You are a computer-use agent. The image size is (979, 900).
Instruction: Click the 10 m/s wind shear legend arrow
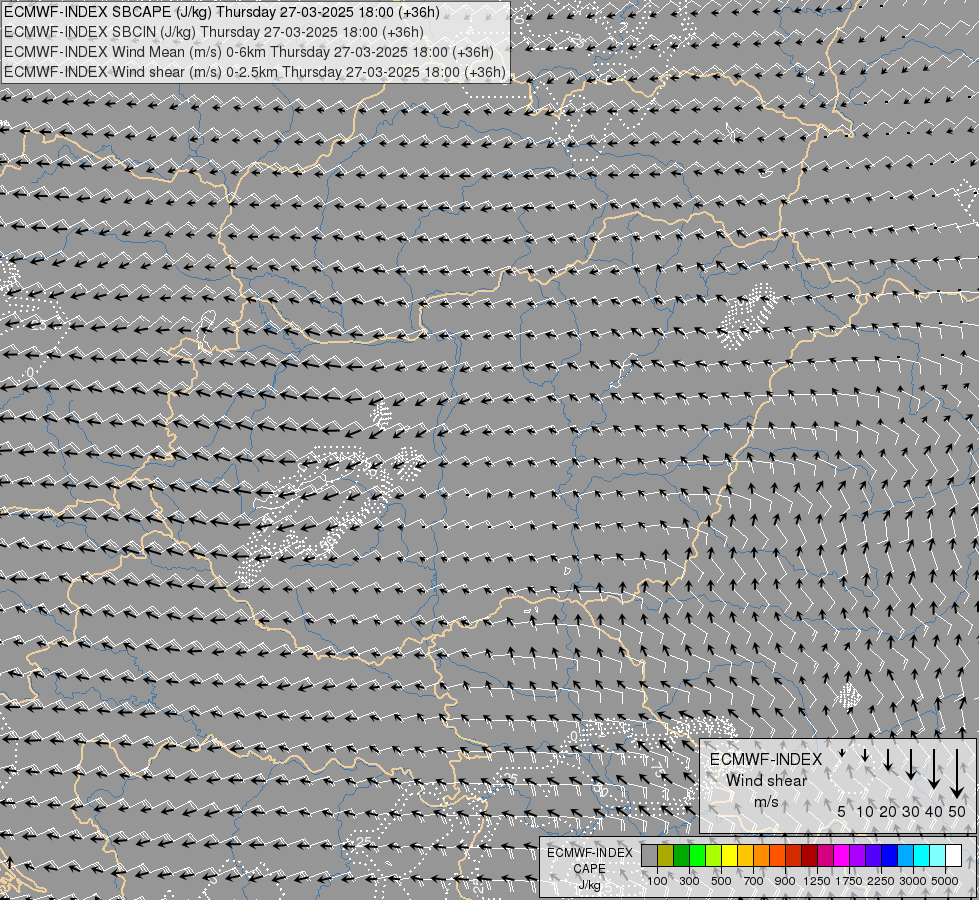[x=865, y=755]
